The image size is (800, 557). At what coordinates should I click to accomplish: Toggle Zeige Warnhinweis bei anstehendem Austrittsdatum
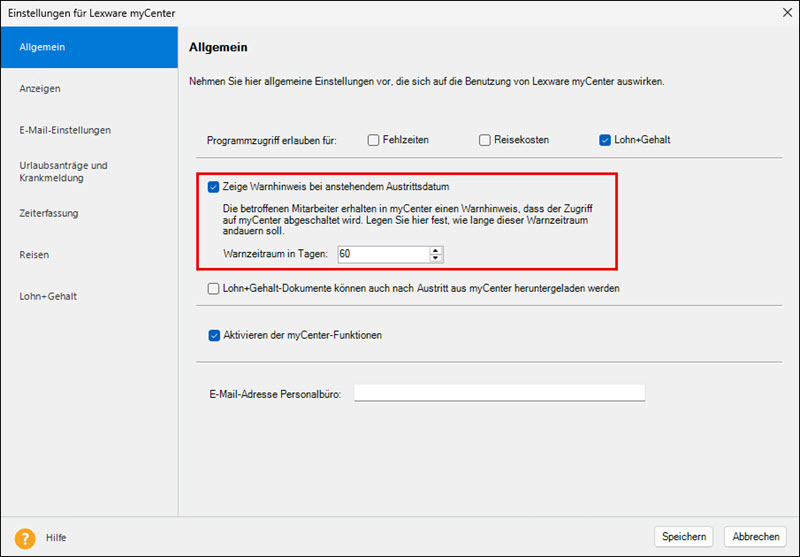click(x=213, y=187)
